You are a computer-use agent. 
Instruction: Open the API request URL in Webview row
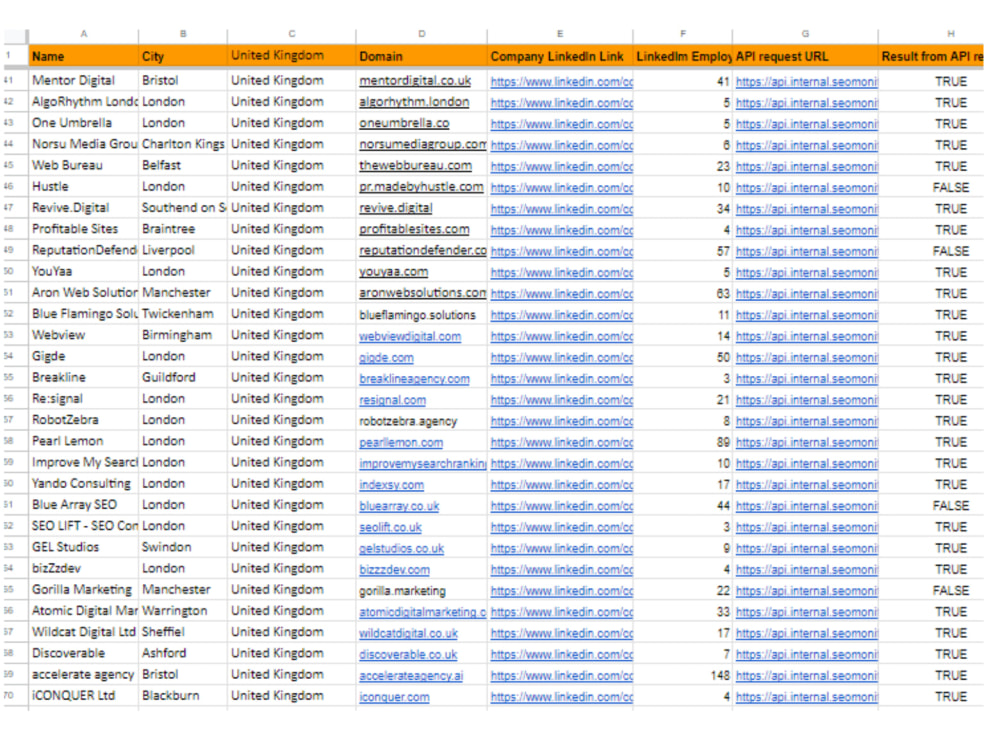pos(806,335)
